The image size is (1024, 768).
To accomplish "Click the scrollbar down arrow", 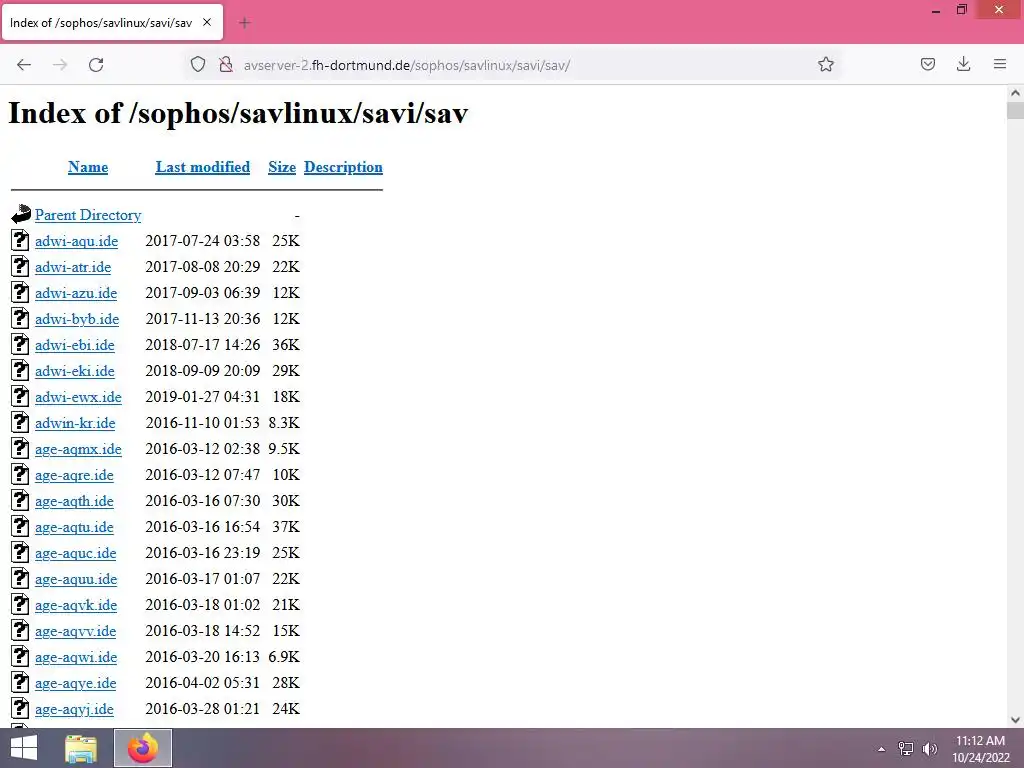I will [1015, 720].
